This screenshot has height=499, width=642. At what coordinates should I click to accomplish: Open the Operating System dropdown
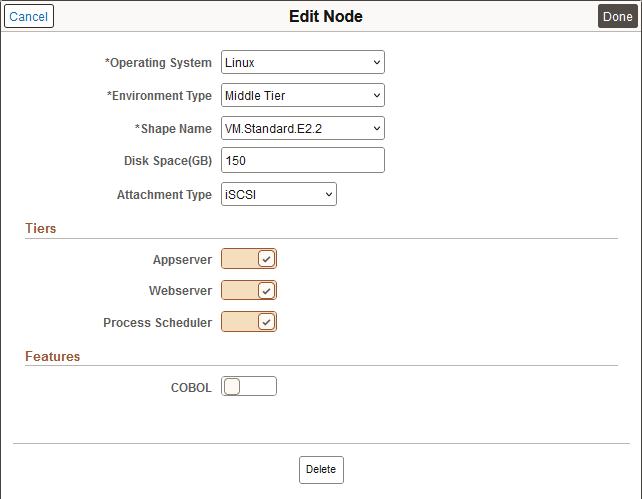tap(303, 62)
